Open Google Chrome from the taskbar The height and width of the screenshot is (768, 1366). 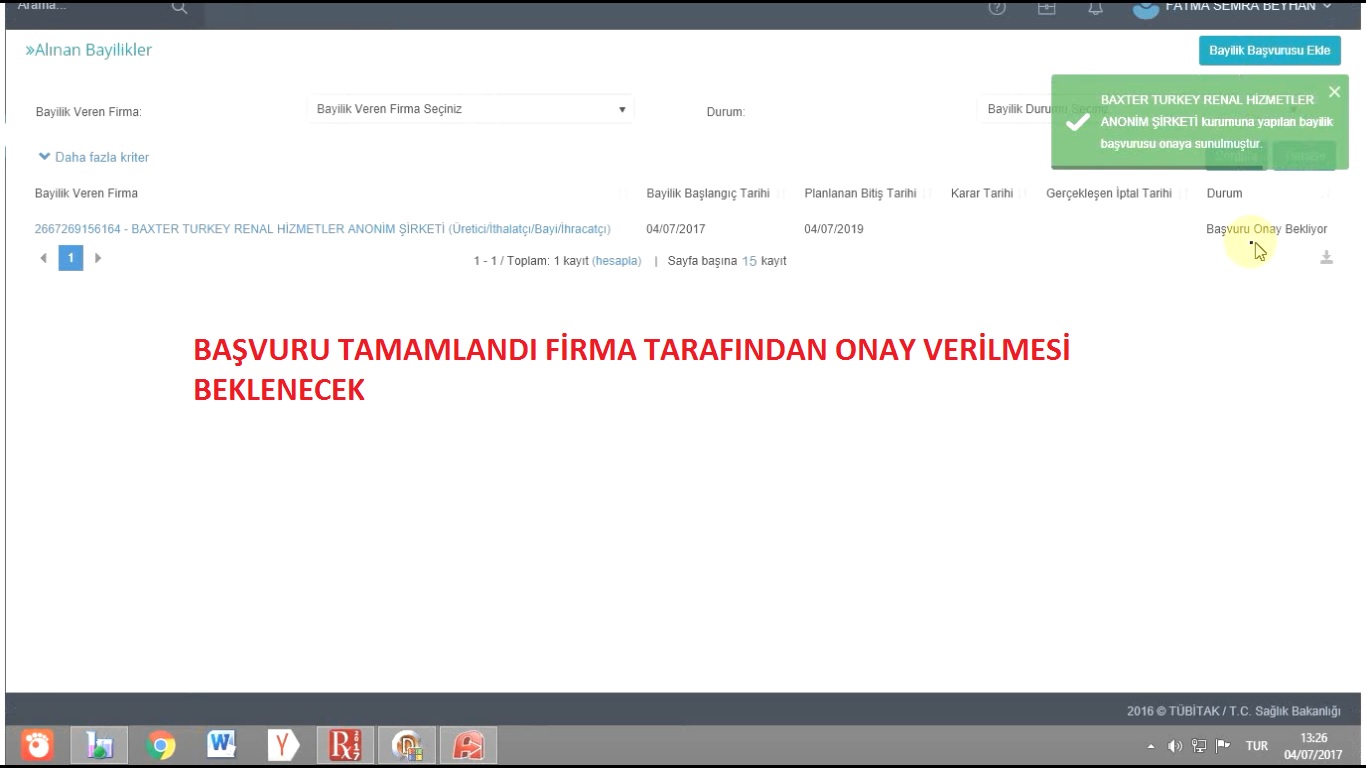pyautogui.click(x=160, y=745)
